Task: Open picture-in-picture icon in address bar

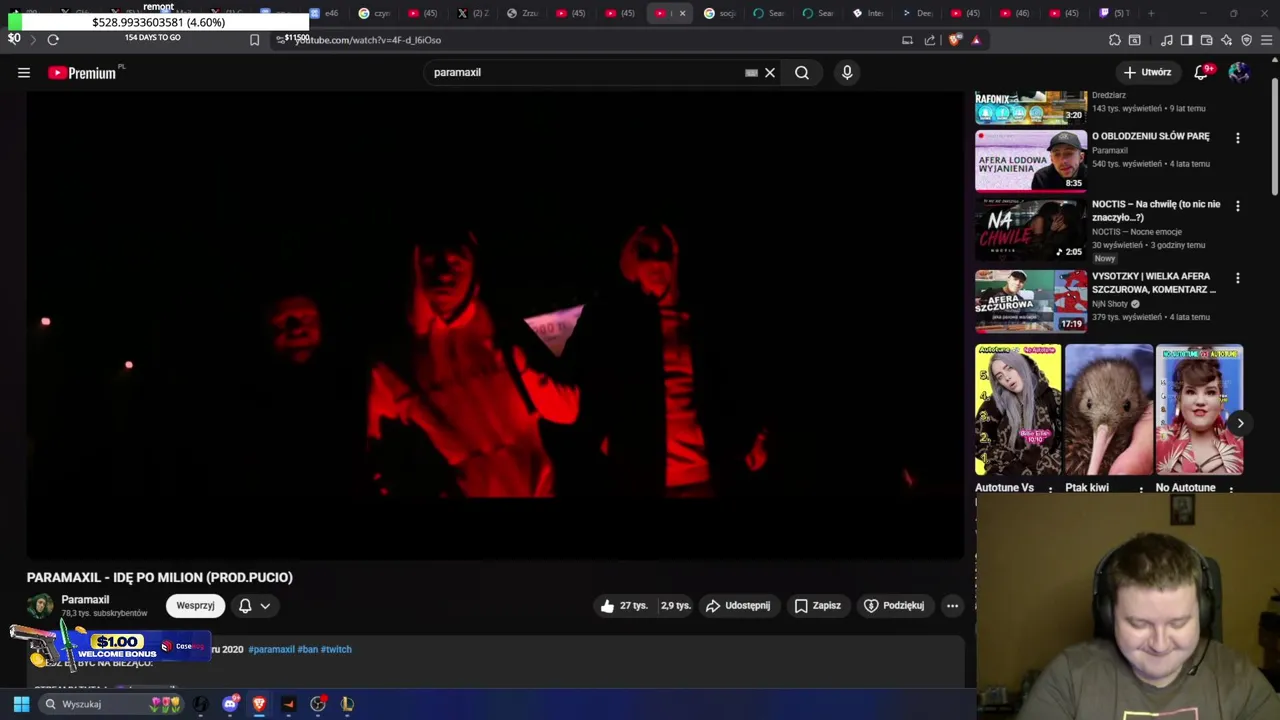Action: 907,40
